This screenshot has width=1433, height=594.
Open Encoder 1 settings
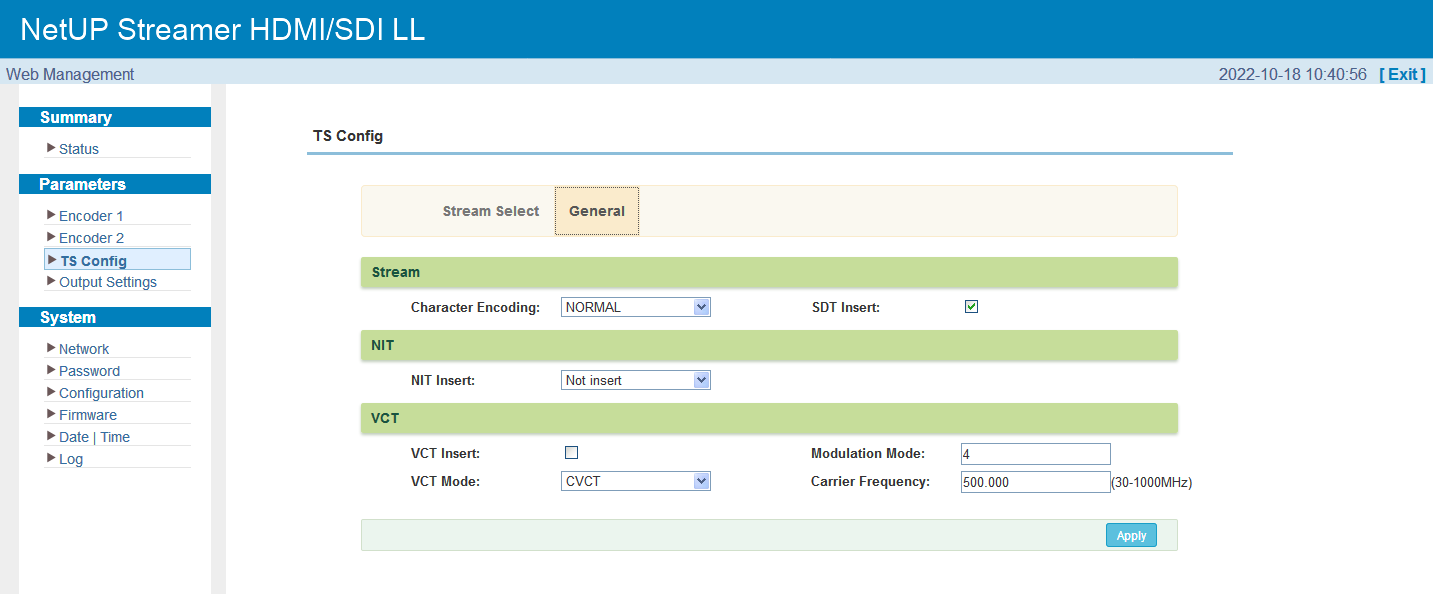[x=91, y=216]
